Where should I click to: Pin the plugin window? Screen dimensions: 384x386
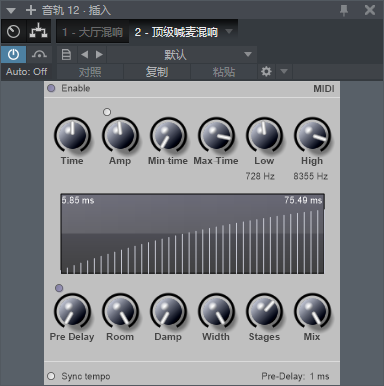coord(344,10)
